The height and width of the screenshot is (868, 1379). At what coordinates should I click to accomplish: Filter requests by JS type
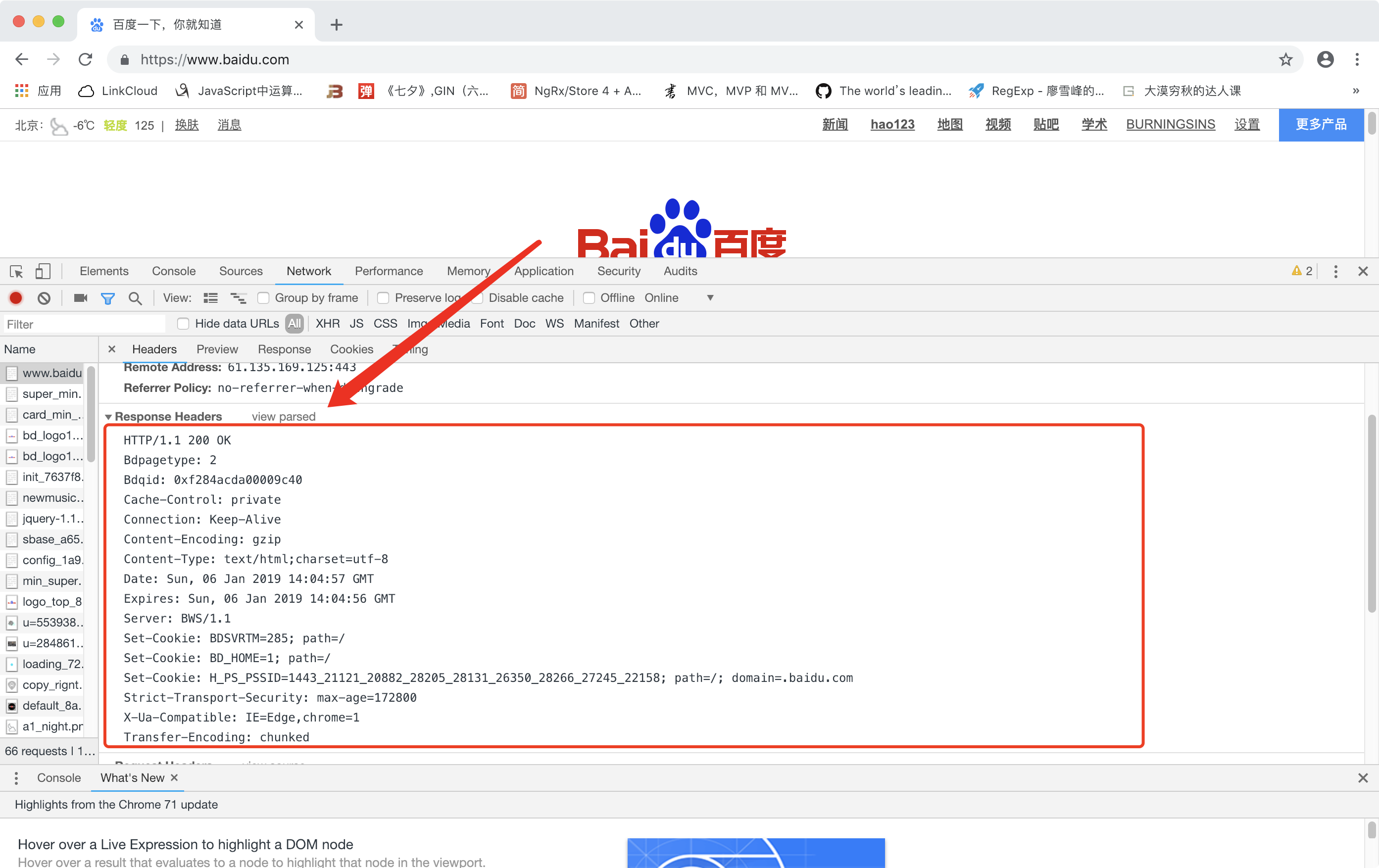point(356,324)
